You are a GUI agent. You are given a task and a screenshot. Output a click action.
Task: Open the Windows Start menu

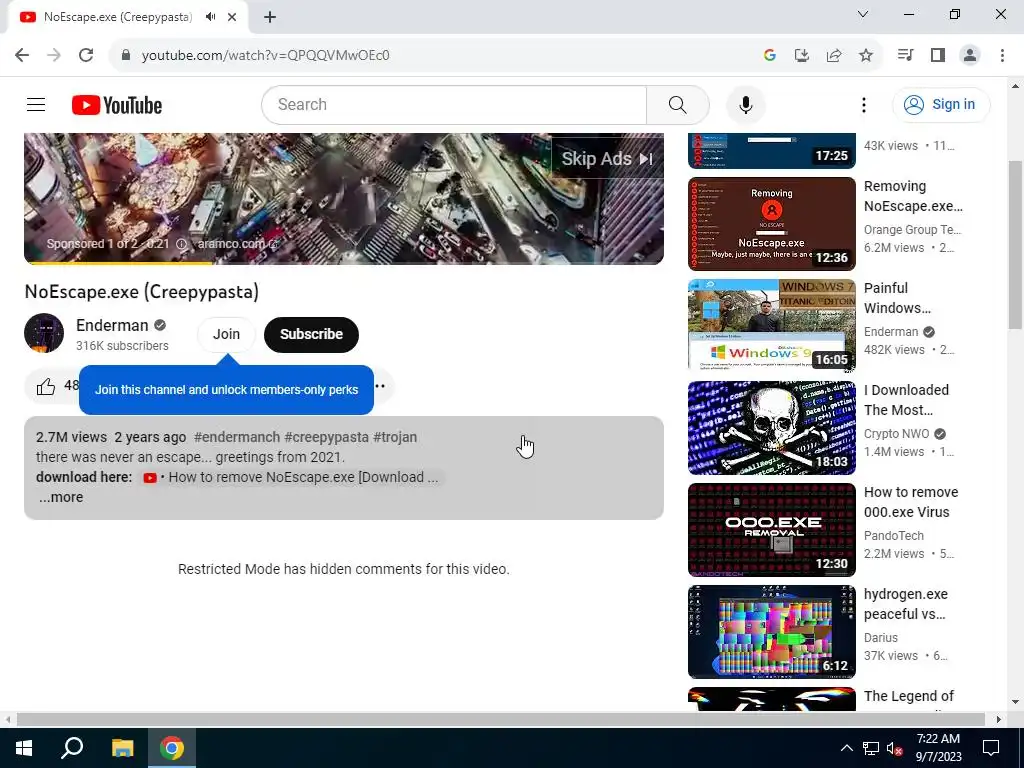point(24,748)
